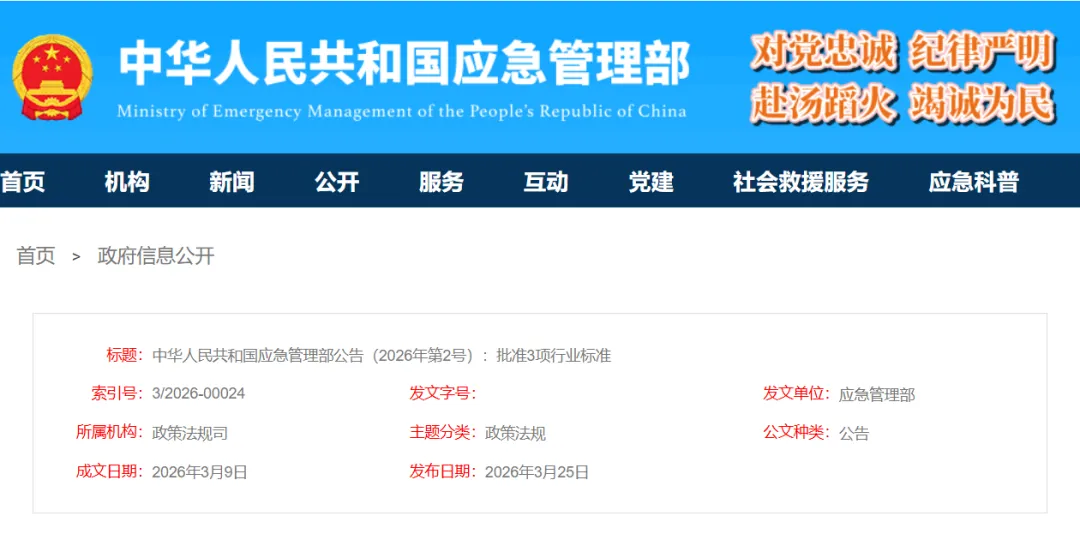1080x558 pixels.
Task: Open 社会救援服务 in the navigation bar
Action: [x=801, y=182]
